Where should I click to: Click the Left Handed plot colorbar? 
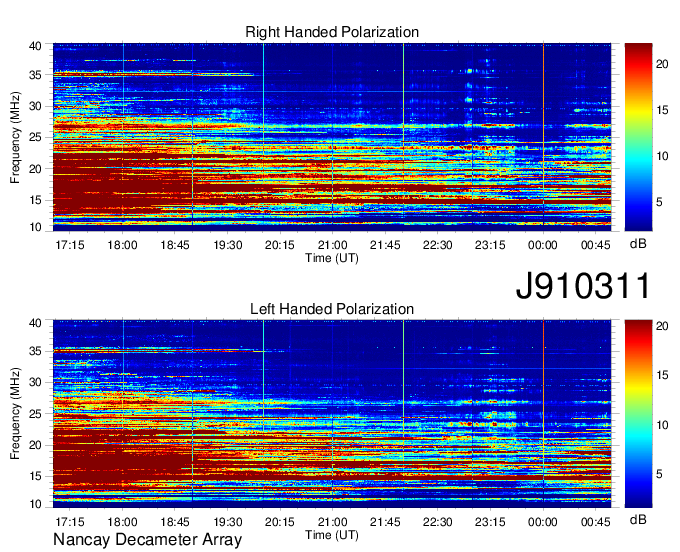pos(638,414)
